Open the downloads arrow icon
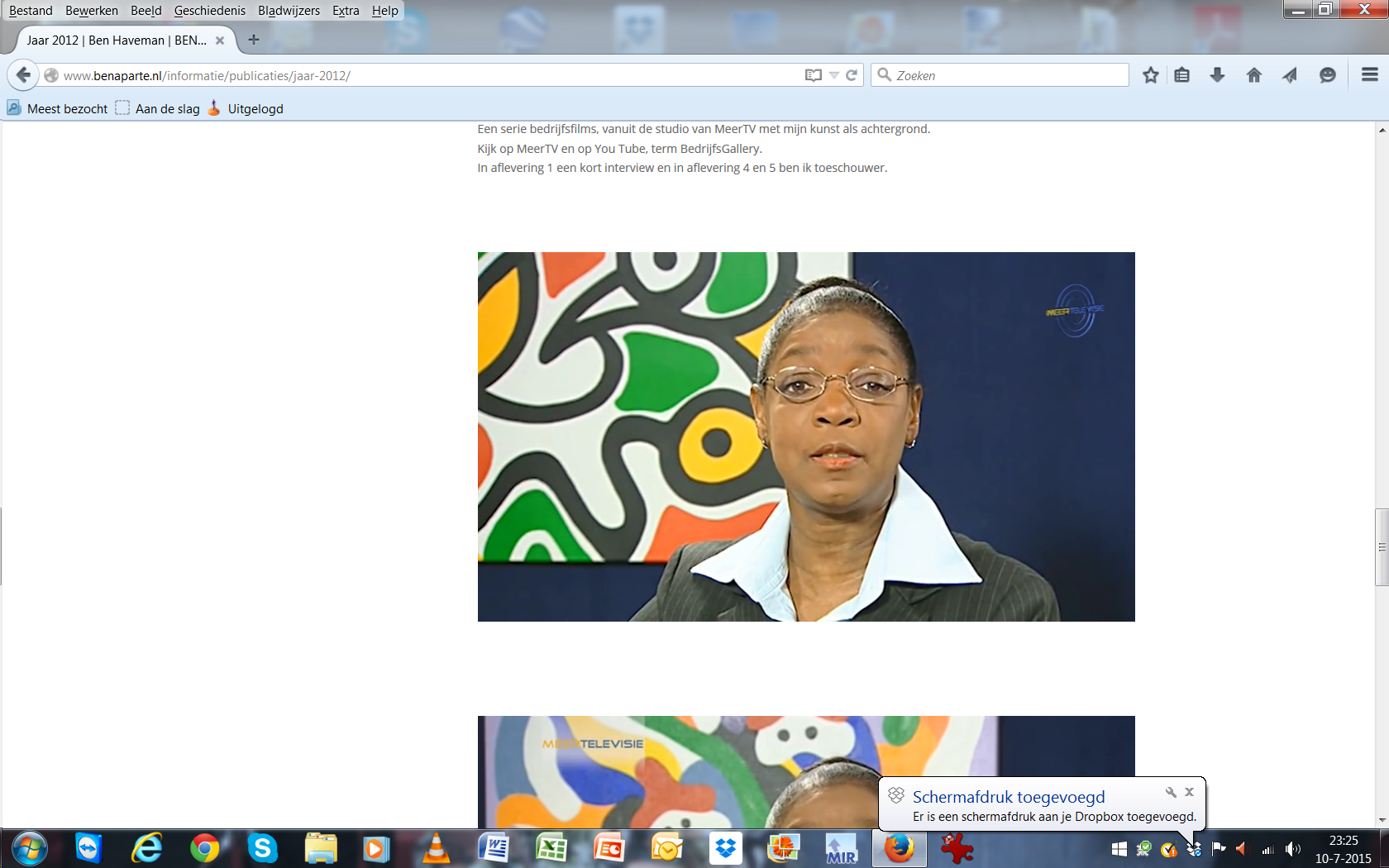The width and height of the screenshot is (1389, 868). point(1217,75)
